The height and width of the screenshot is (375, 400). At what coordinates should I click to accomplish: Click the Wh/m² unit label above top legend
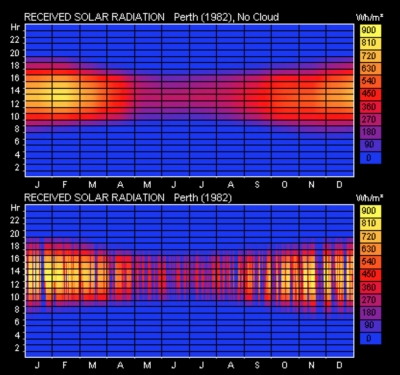coord(369,17)
